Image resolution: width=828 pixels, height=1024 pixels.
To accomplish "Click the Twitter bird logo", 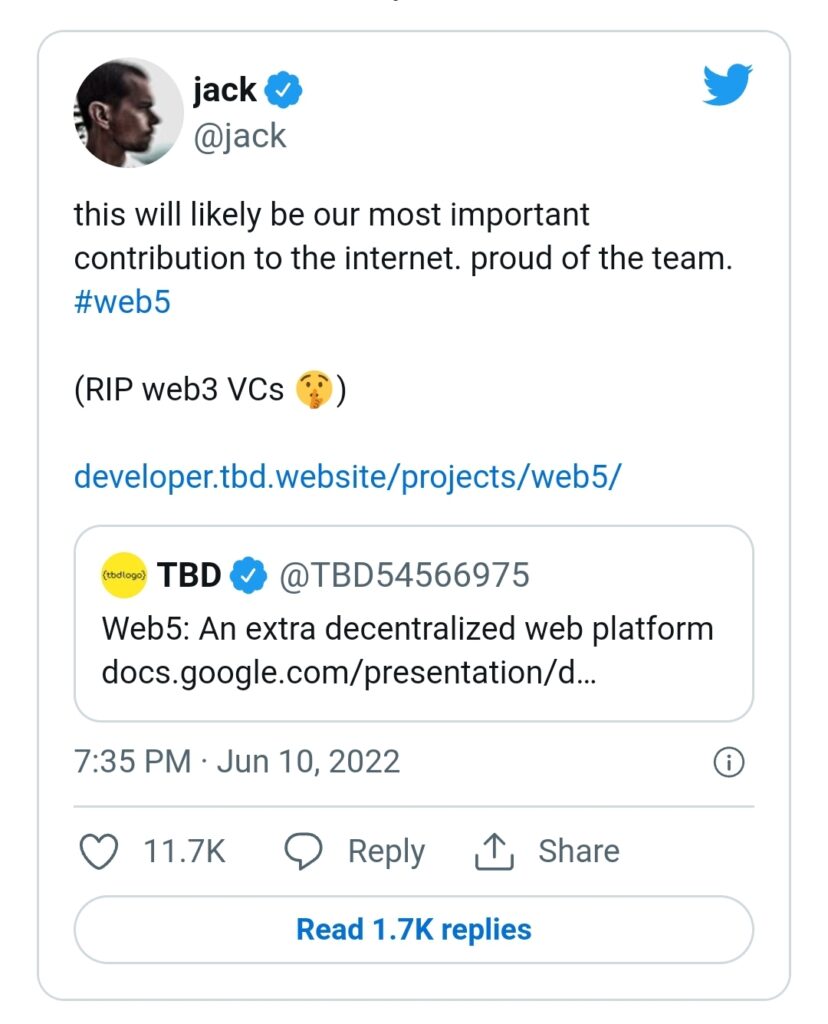I will [x=727, y=87].
